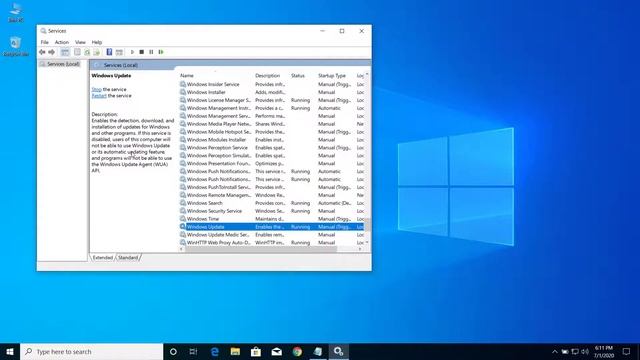The width and height of the screenshot is (640, 360).
Task: Click the services list scroll-up arrow
Action: click(x=367, y=75)
